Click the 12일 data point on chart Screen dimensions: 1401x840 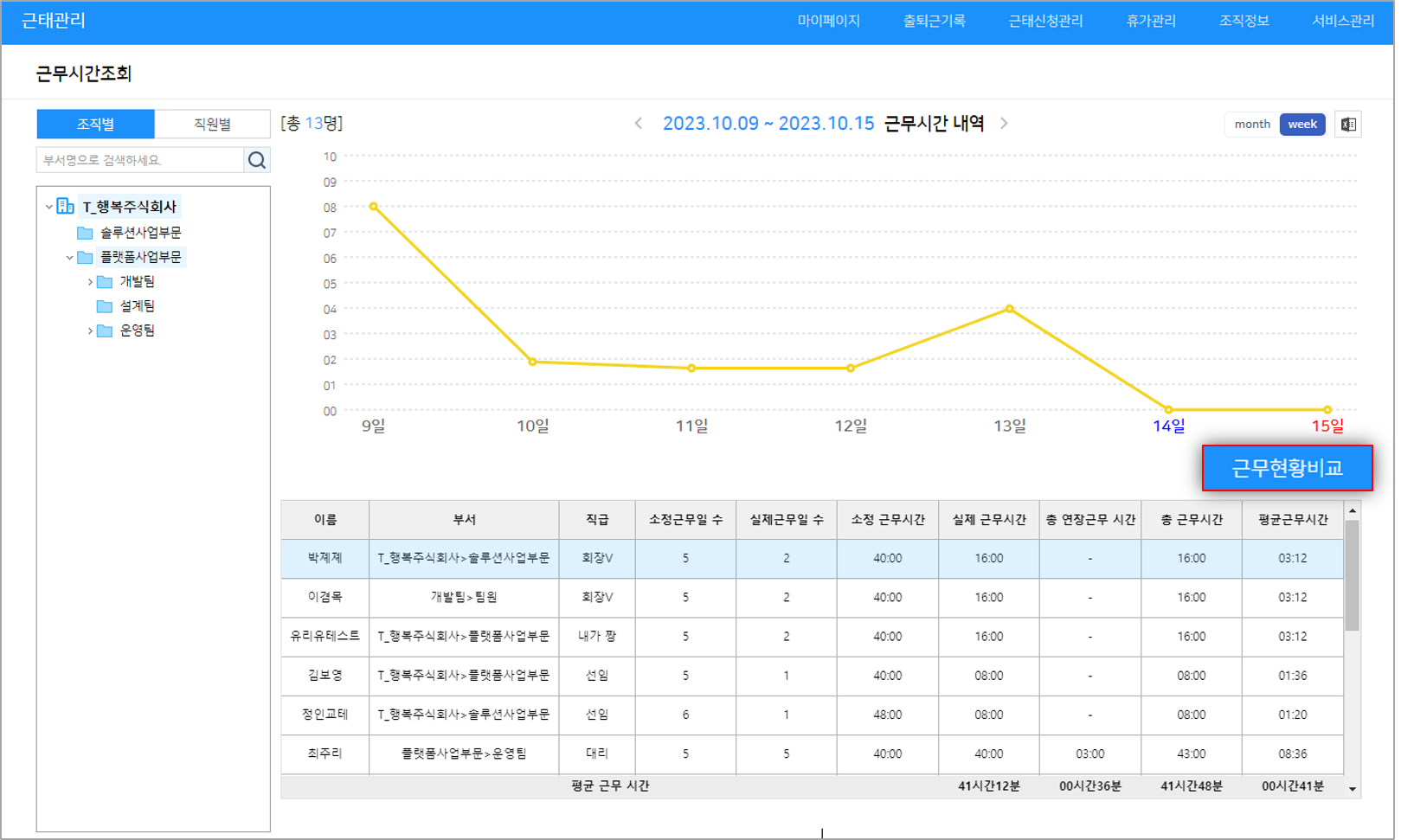click(851, 369)
